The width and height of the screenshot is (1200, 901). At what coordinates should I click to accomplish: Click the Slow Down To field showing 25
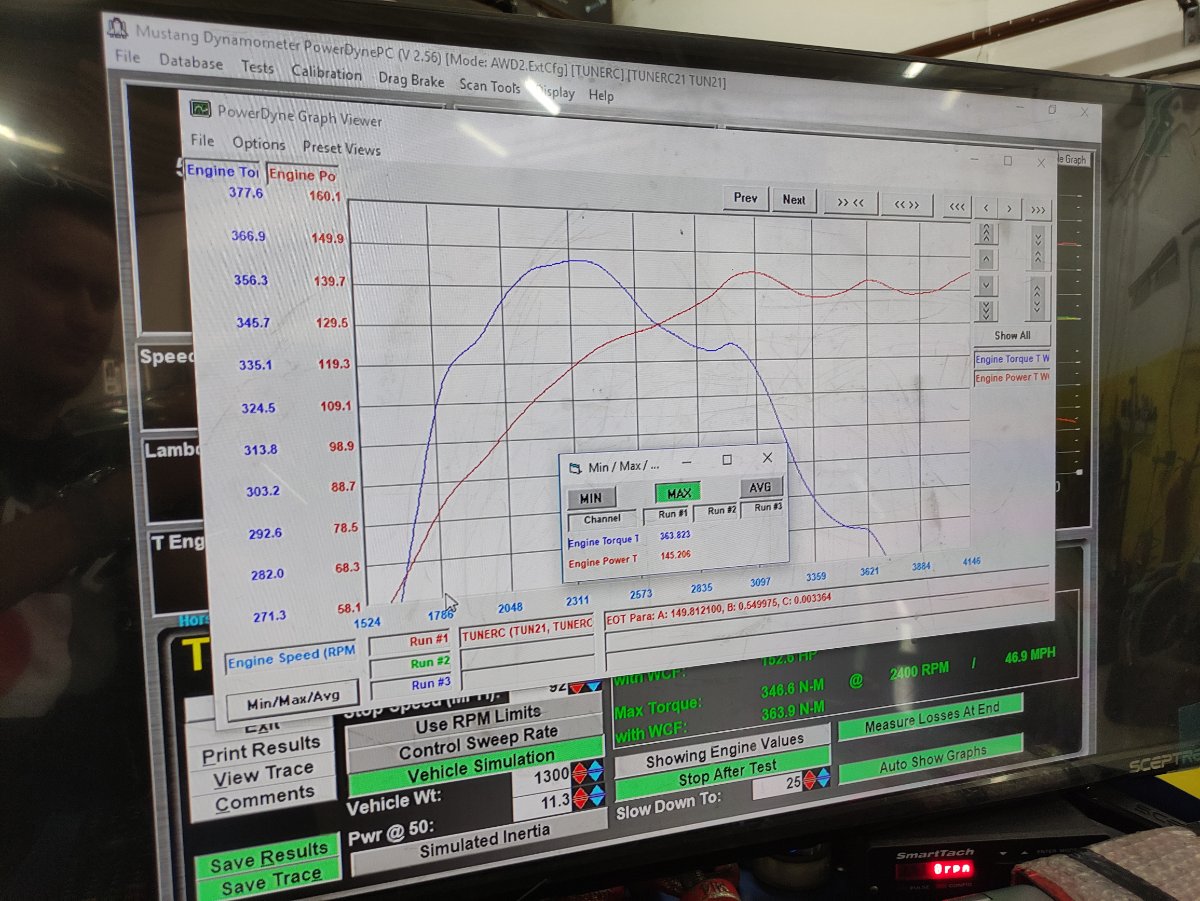pos(777,784)
